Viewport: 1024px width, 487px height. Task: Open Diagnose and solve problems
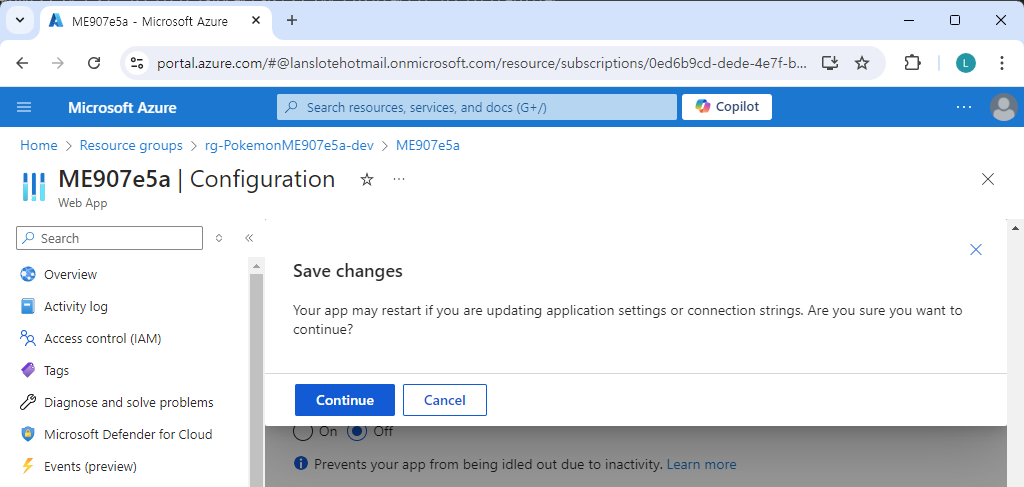[x=129, y=402]
